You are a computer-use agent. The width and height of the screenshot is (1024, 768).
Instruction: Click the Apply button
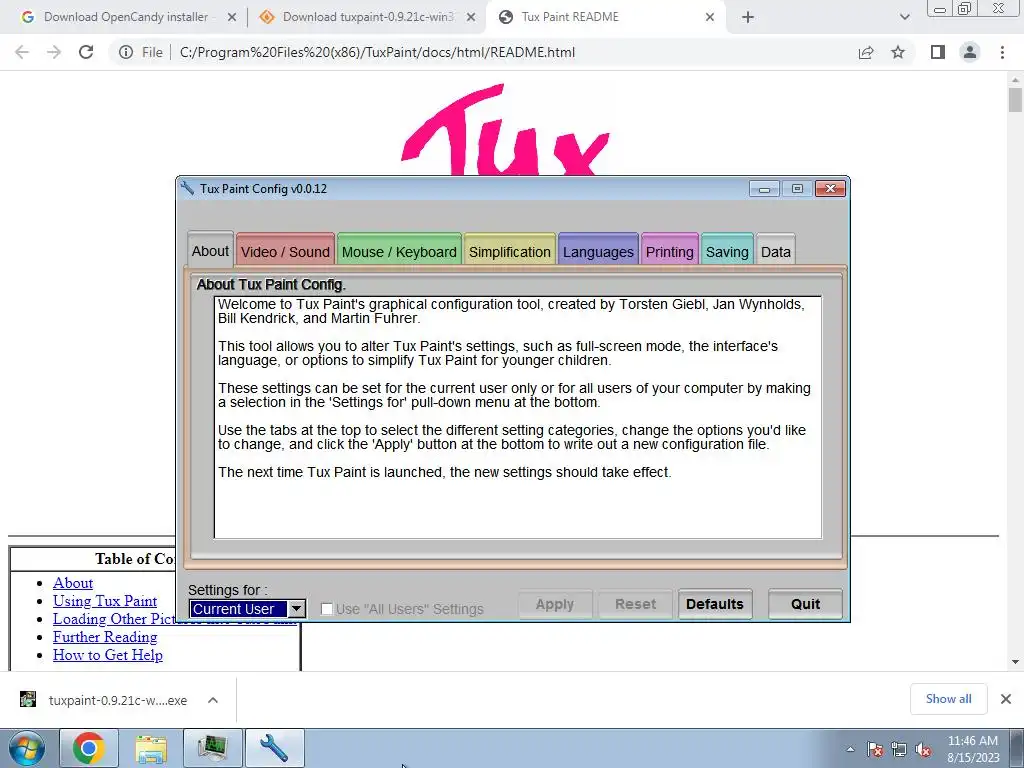(554, 604)
